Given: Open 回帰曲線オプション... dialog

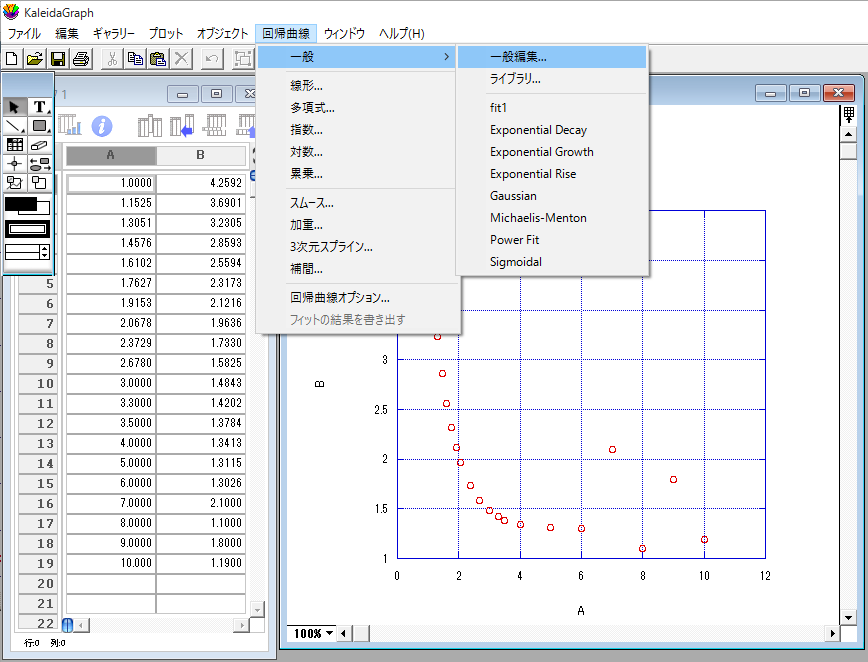Looking at the screenshot, I should pos(357,298).
